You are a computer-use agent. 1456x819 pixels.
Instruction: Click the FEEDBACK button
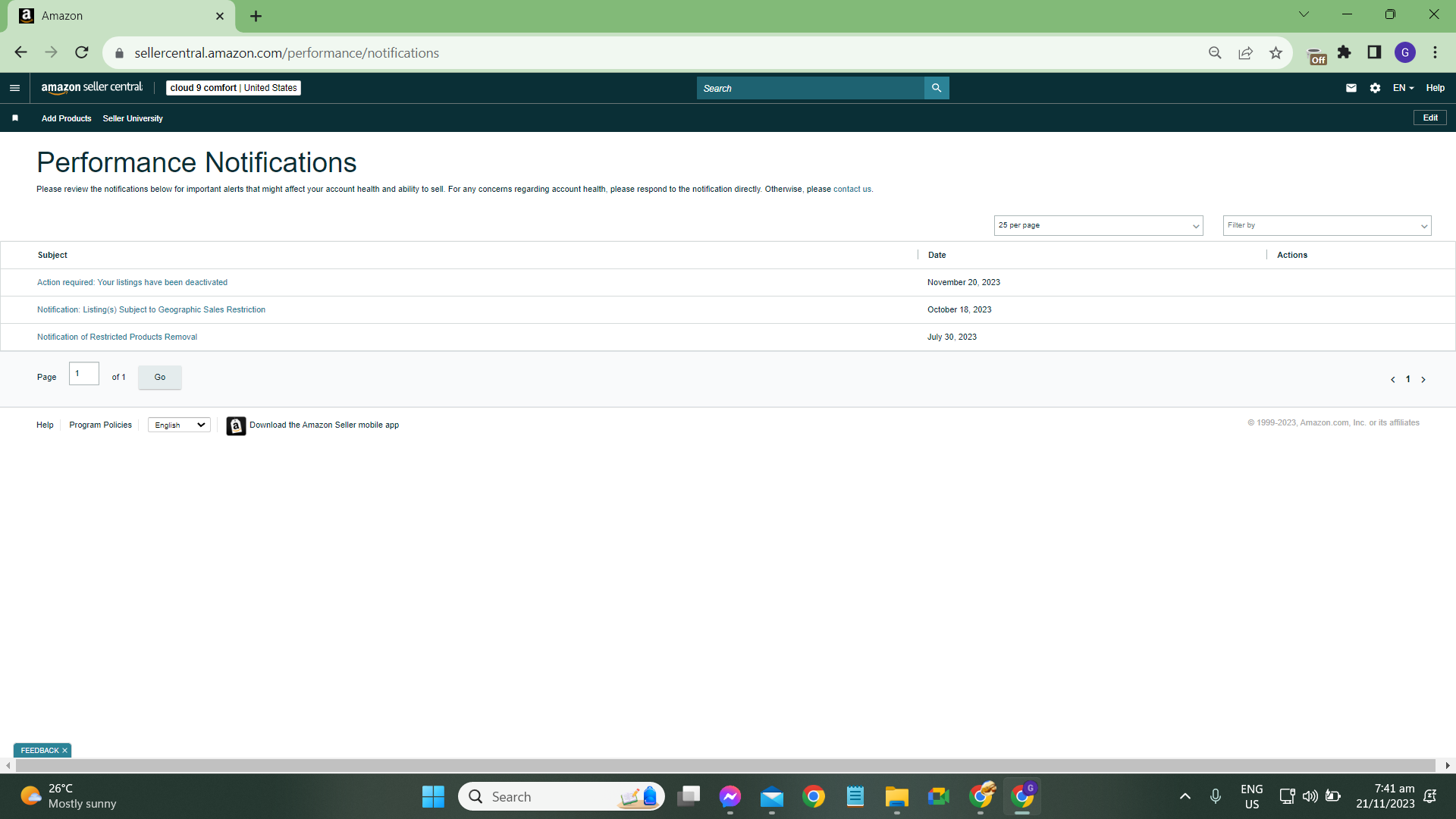pos(39,750)
